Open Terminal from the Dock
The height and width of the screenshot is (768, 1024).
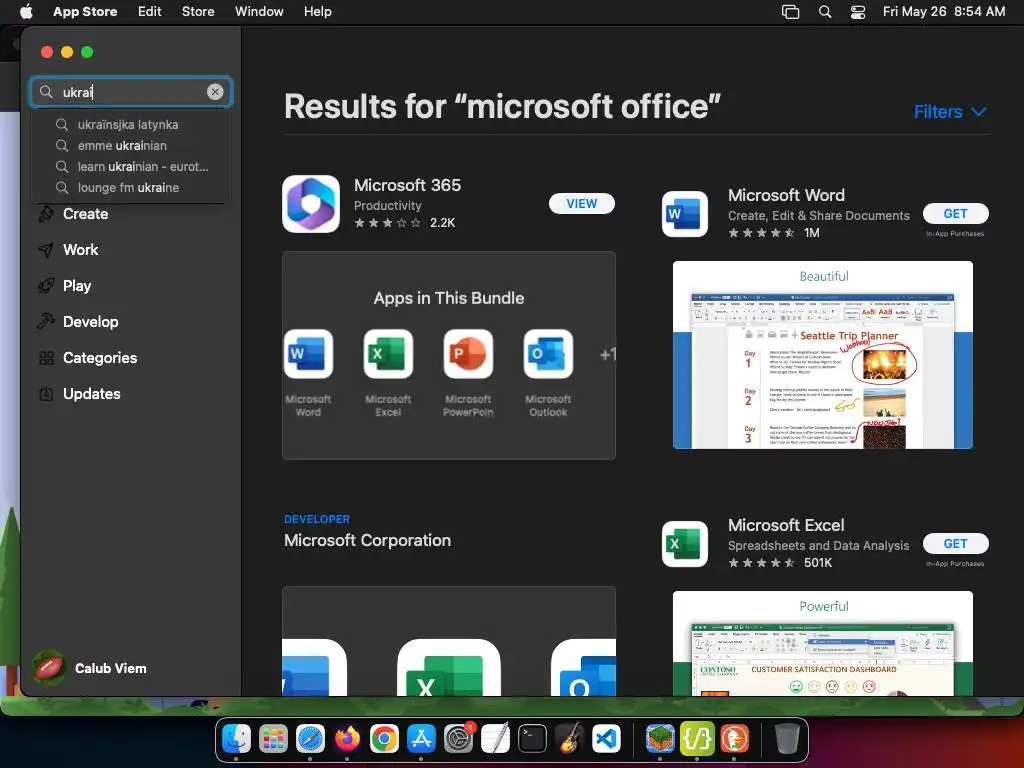532,739
